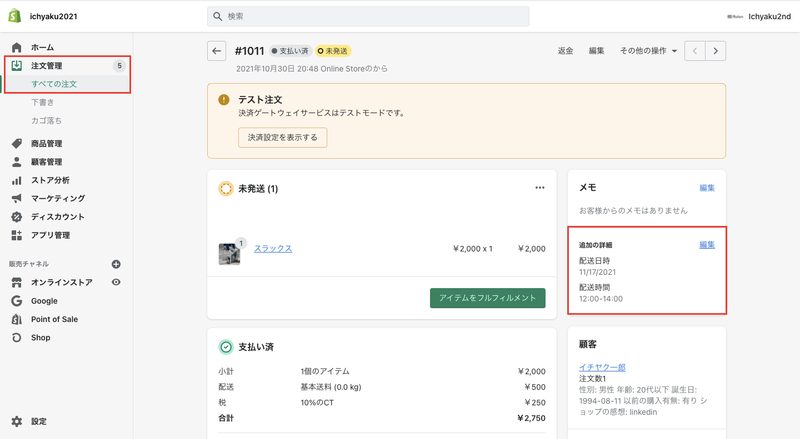Click the 支払い済 checkmark icon
Viewport: 800px width, 439px height.
[226, 347]
